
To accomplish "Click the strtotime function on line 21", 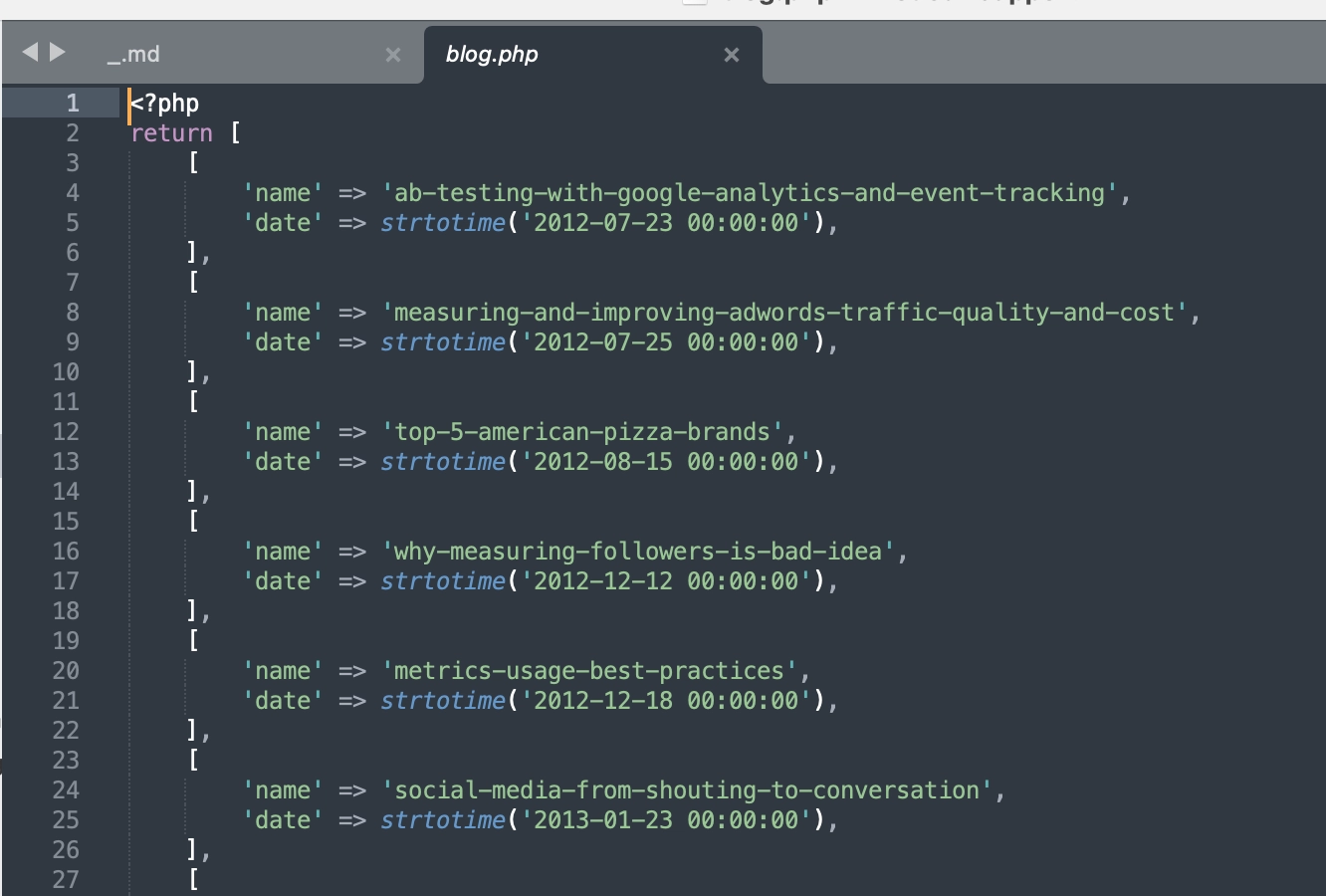I will (x=441, y=700).
